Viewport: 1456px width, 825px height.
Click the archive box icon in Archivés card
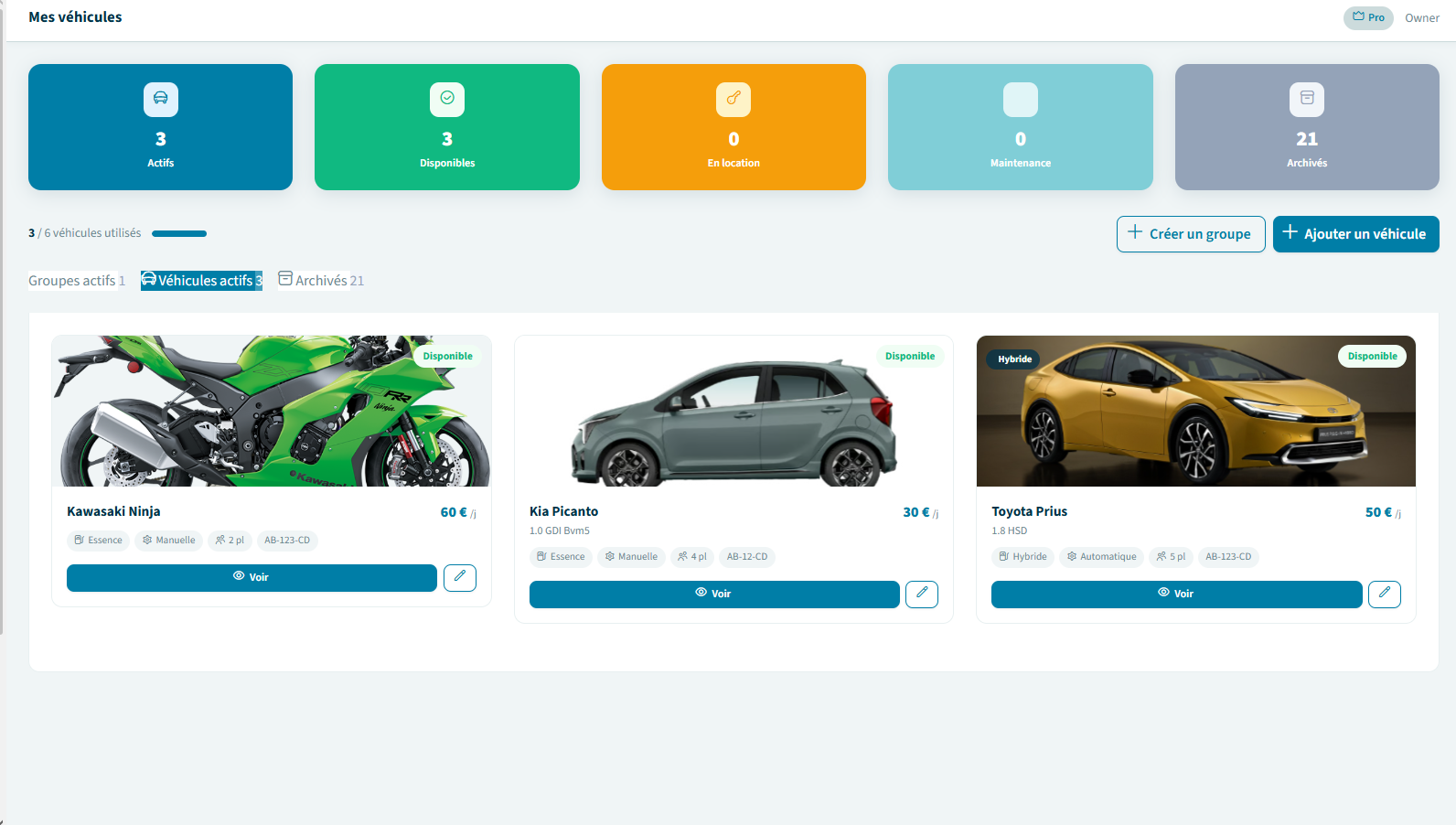click(x=1307, y=99)
